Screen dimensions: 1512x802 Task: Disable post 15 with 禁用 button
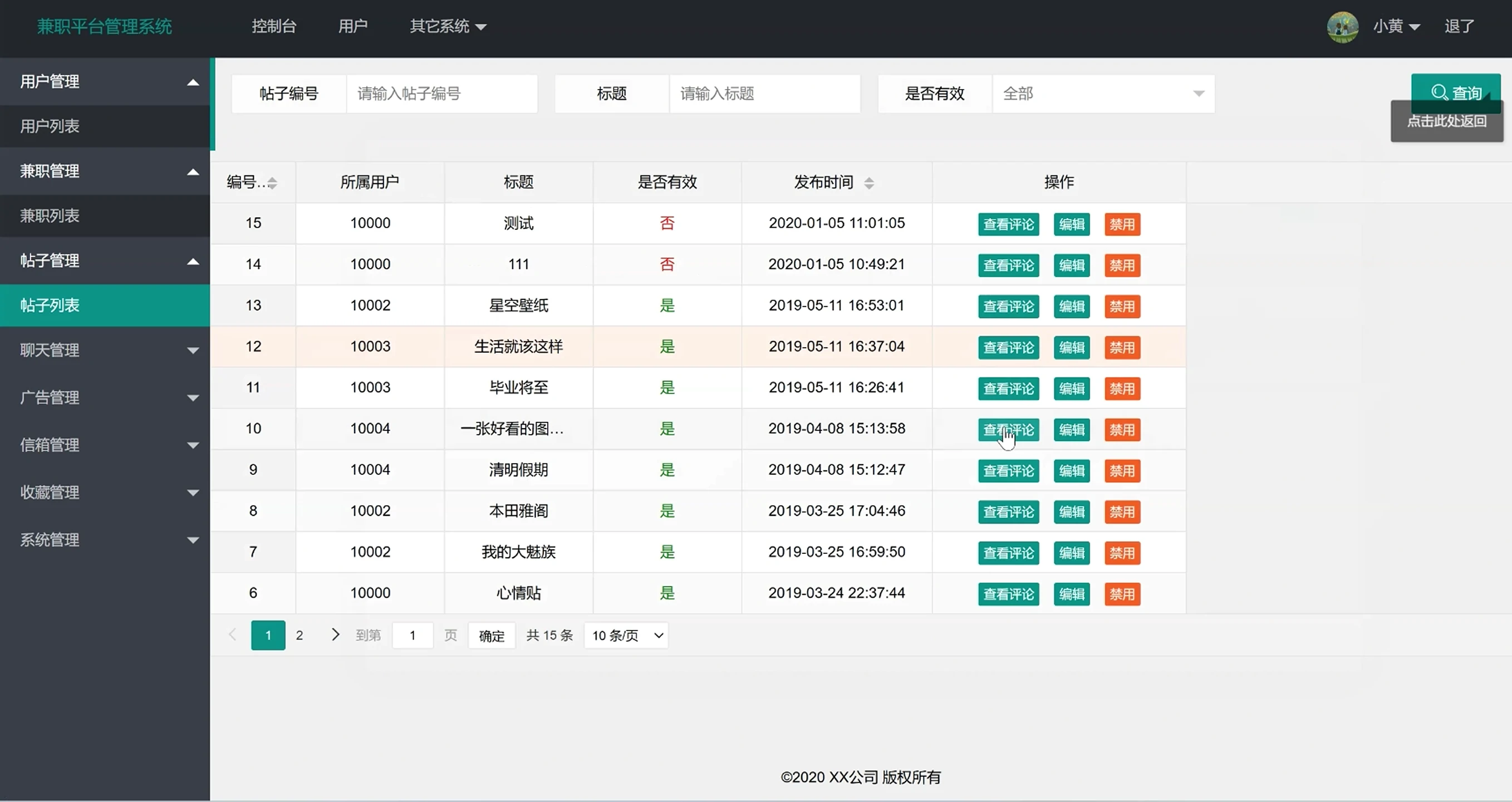pyautogui.click(x=1121, y=224)
